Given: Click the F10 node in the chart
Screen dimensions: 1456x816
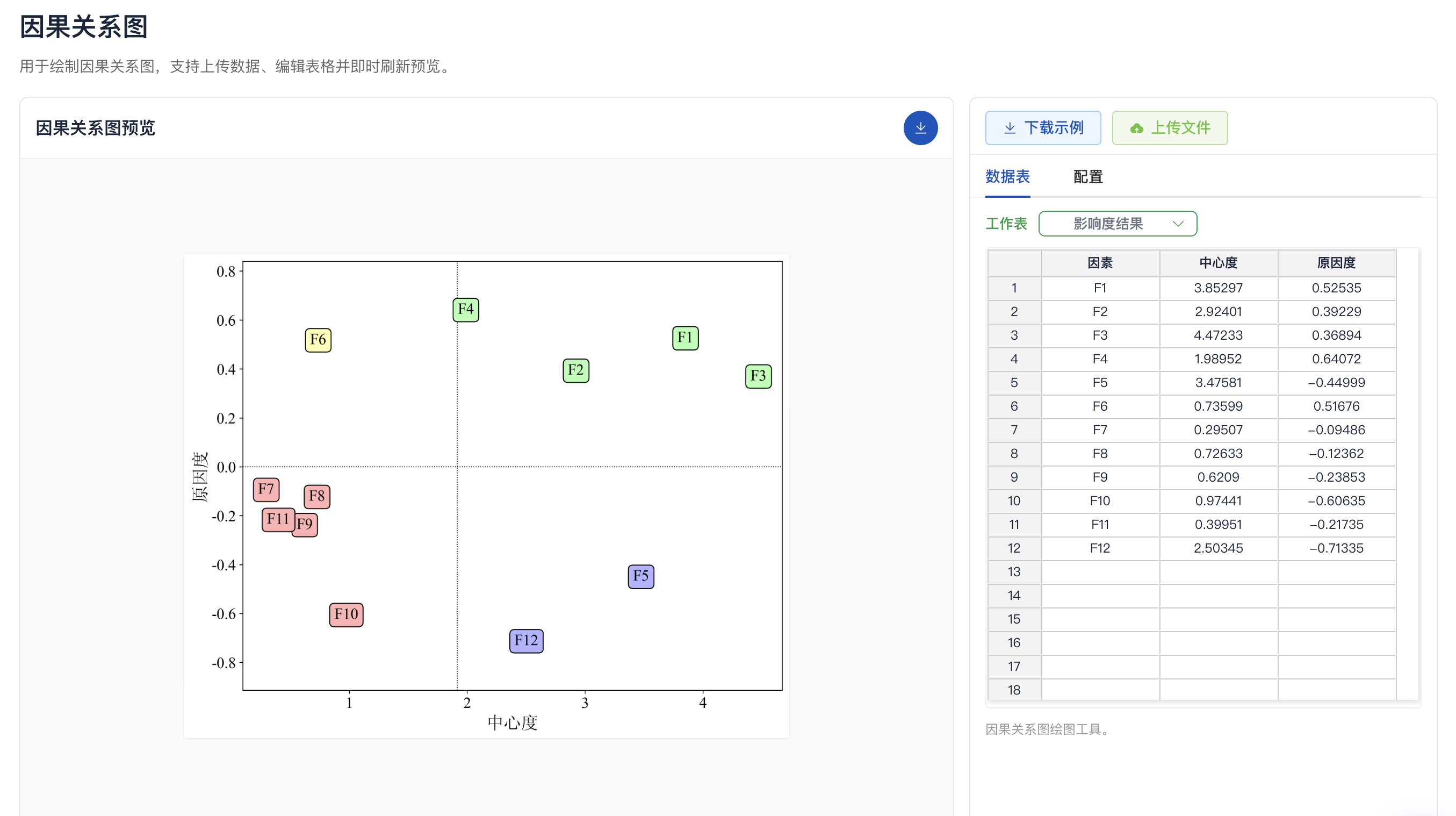Looking at the screenshot, I should click(346, 614).
